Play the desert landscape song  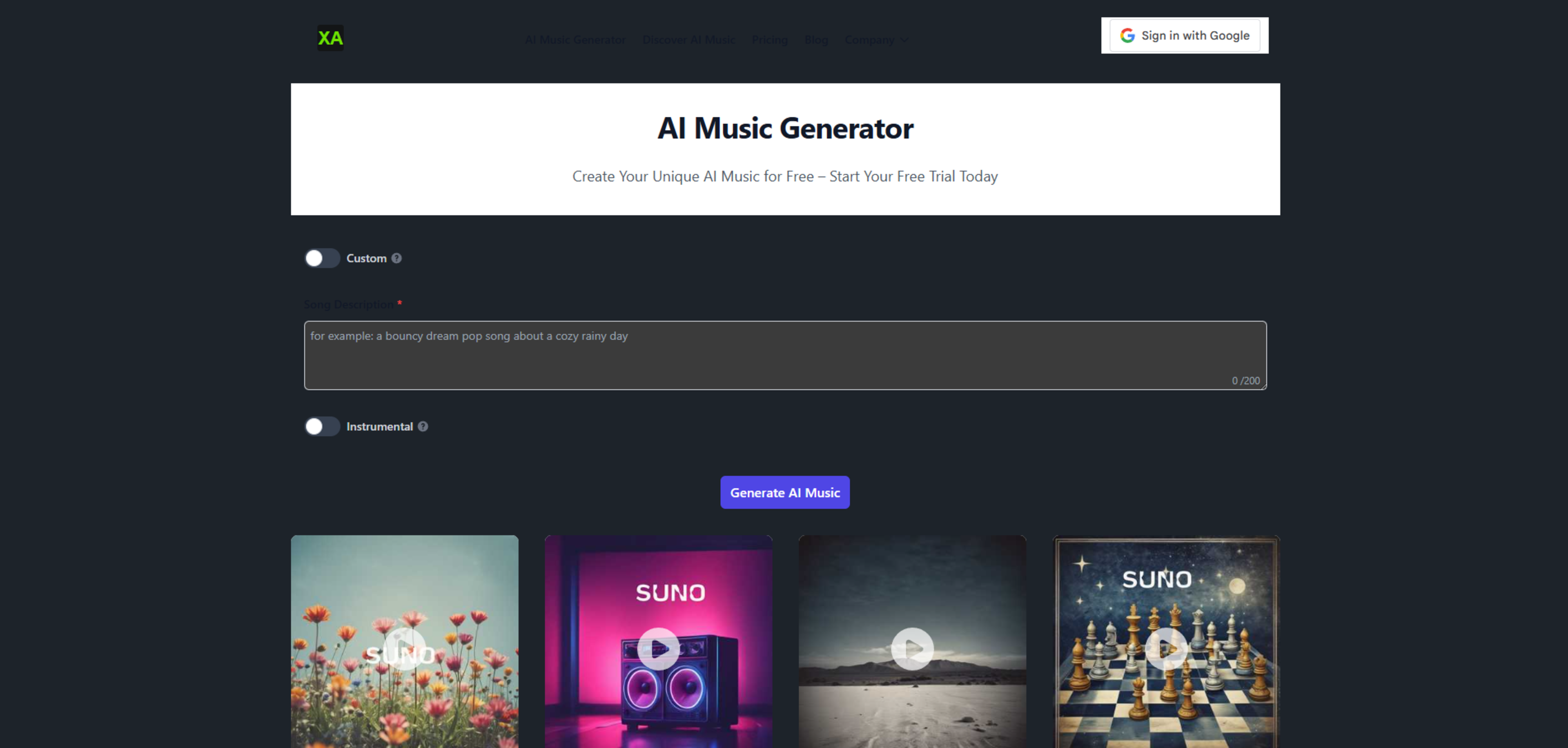pos(912,648)
